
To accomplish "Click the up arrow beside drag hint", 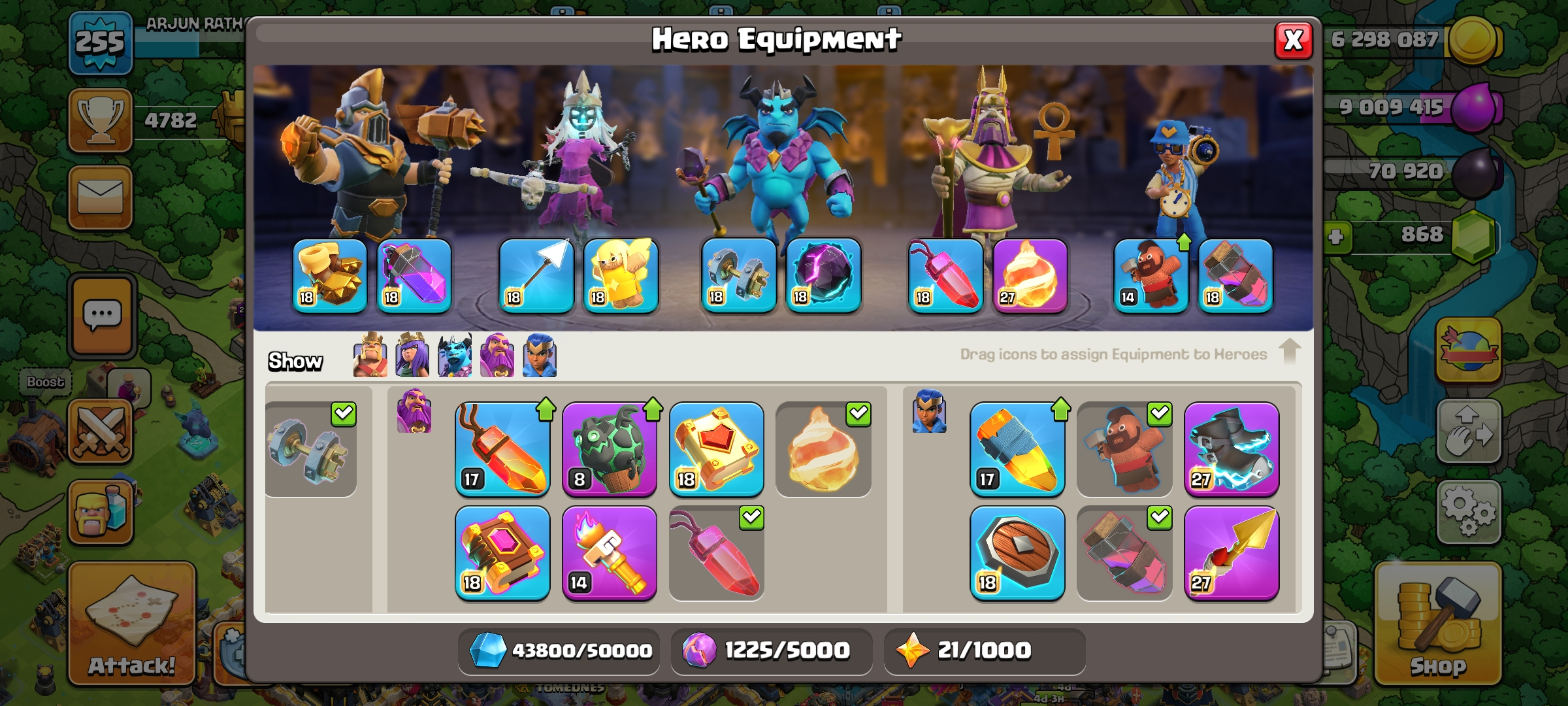I will coord(1290,352).
